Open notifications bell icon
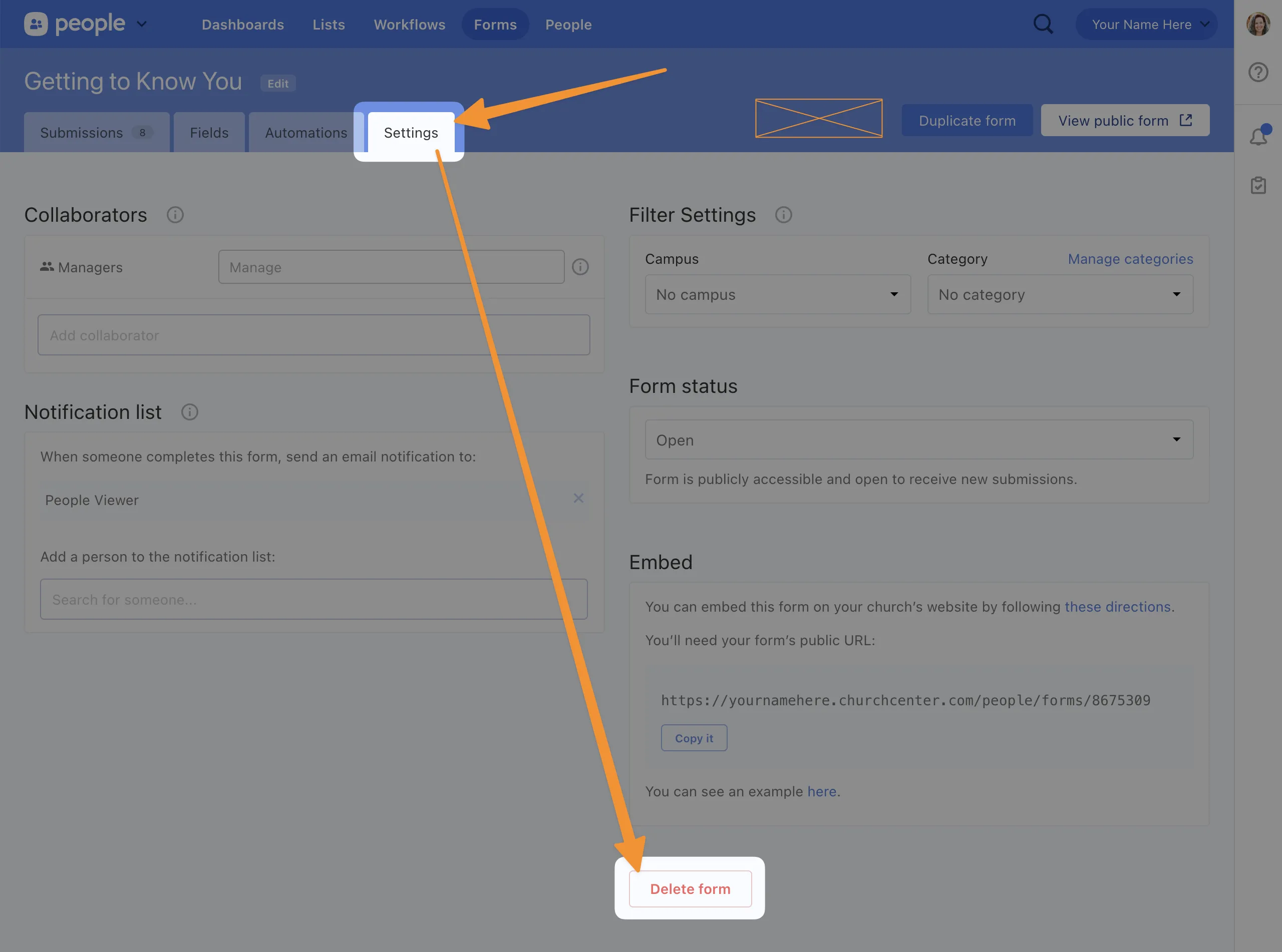Viewport: 1282px width, 952px height. coord(1258,137)
